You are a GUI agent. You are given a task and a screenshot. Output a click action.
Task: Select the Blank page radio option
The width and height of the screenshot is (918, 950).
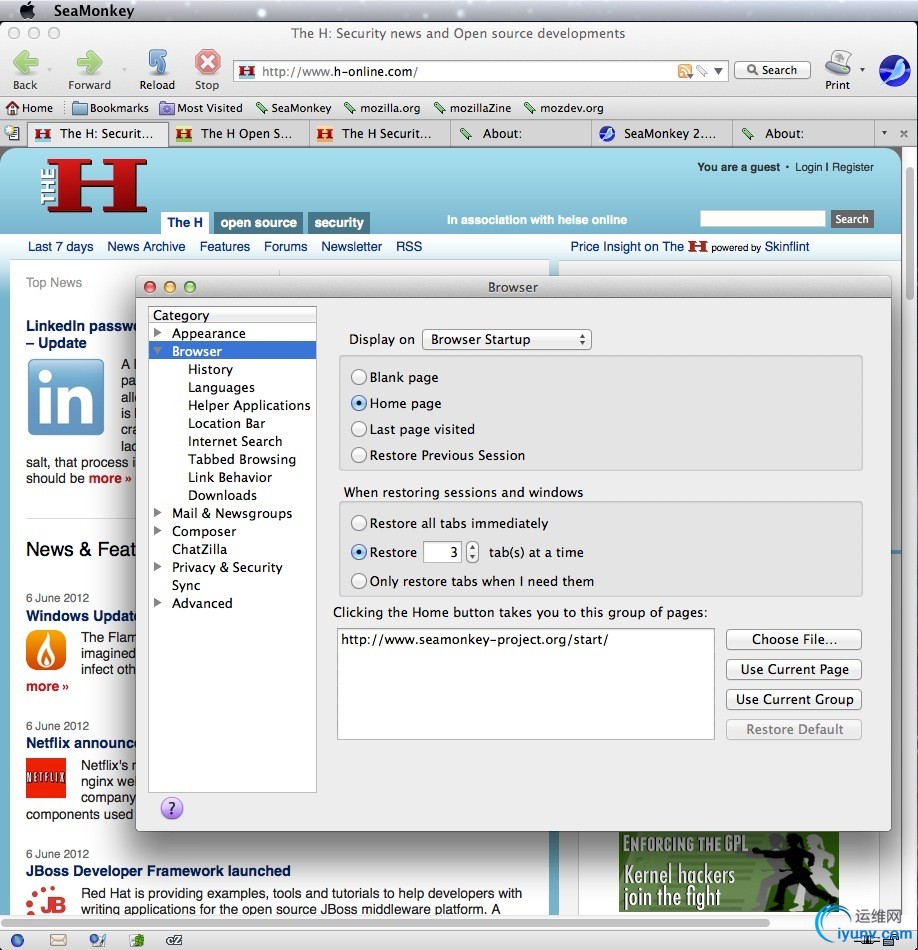[x=359, y=377]
